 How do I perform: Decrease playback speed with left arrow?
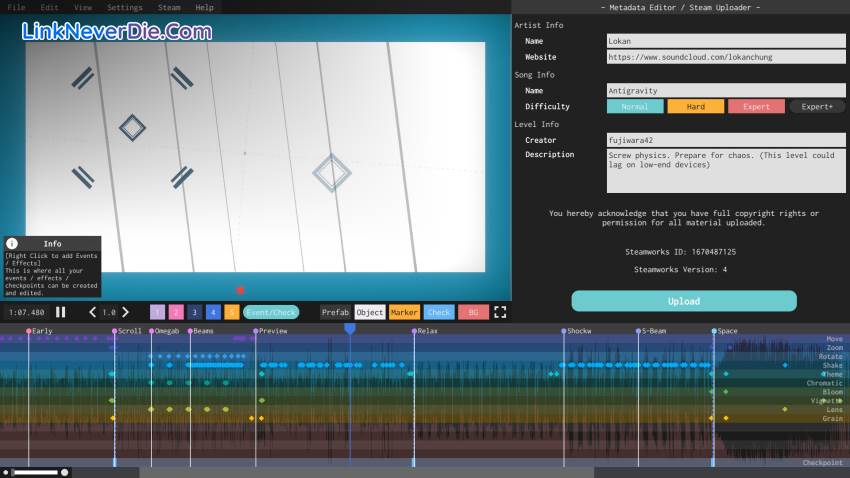(x=93, y=312)
